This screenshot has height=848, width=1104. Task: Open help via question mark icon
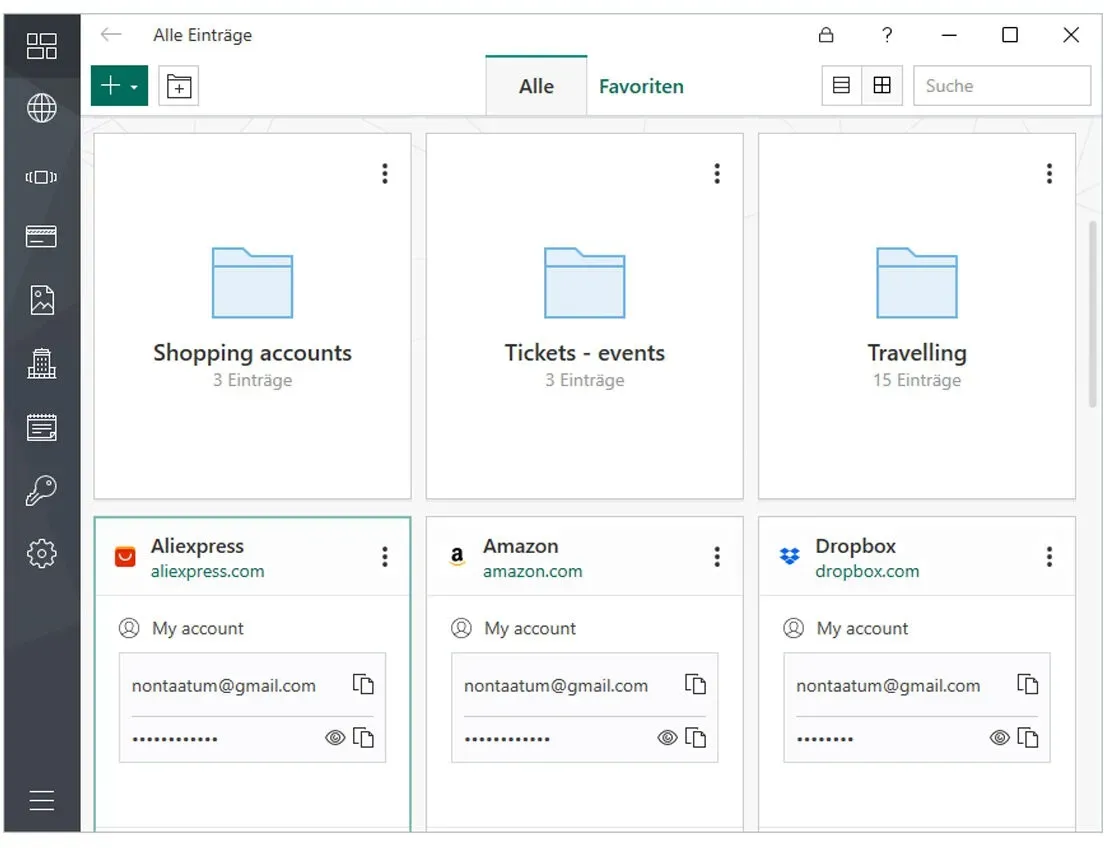pos(887,35)
